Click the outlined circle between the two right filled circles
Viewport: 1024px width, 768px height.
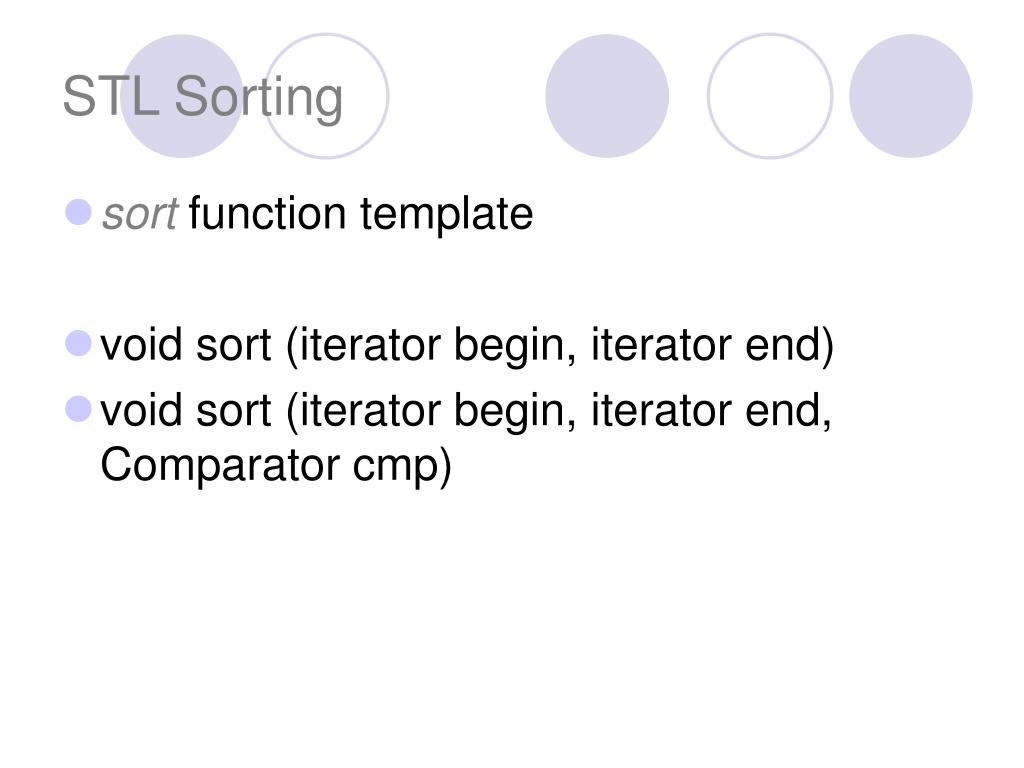click(x=770, y=96)
